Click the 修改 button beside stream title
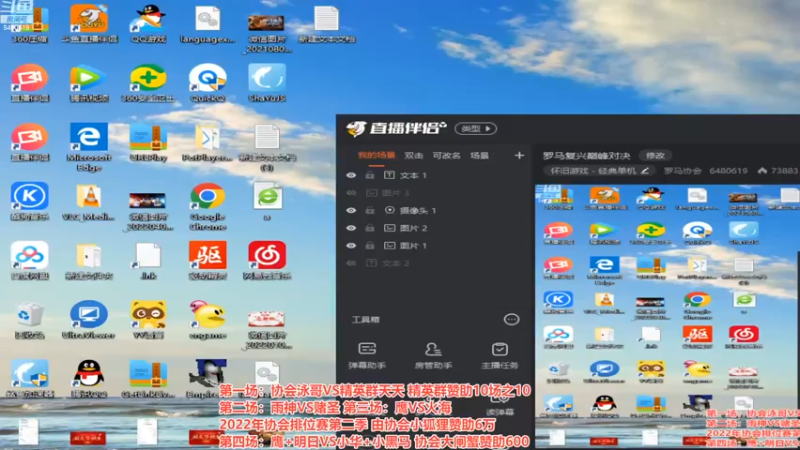The image size is (800, 450). [656, 156]
